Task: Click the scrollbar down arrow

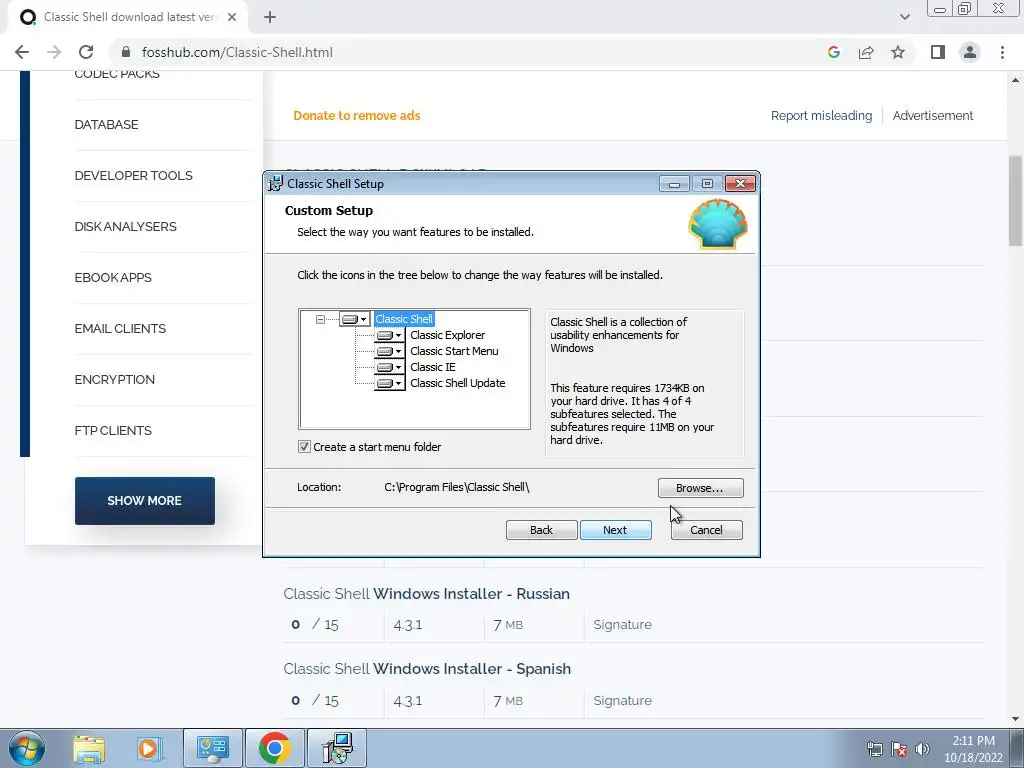Action: pos(1015,719)
